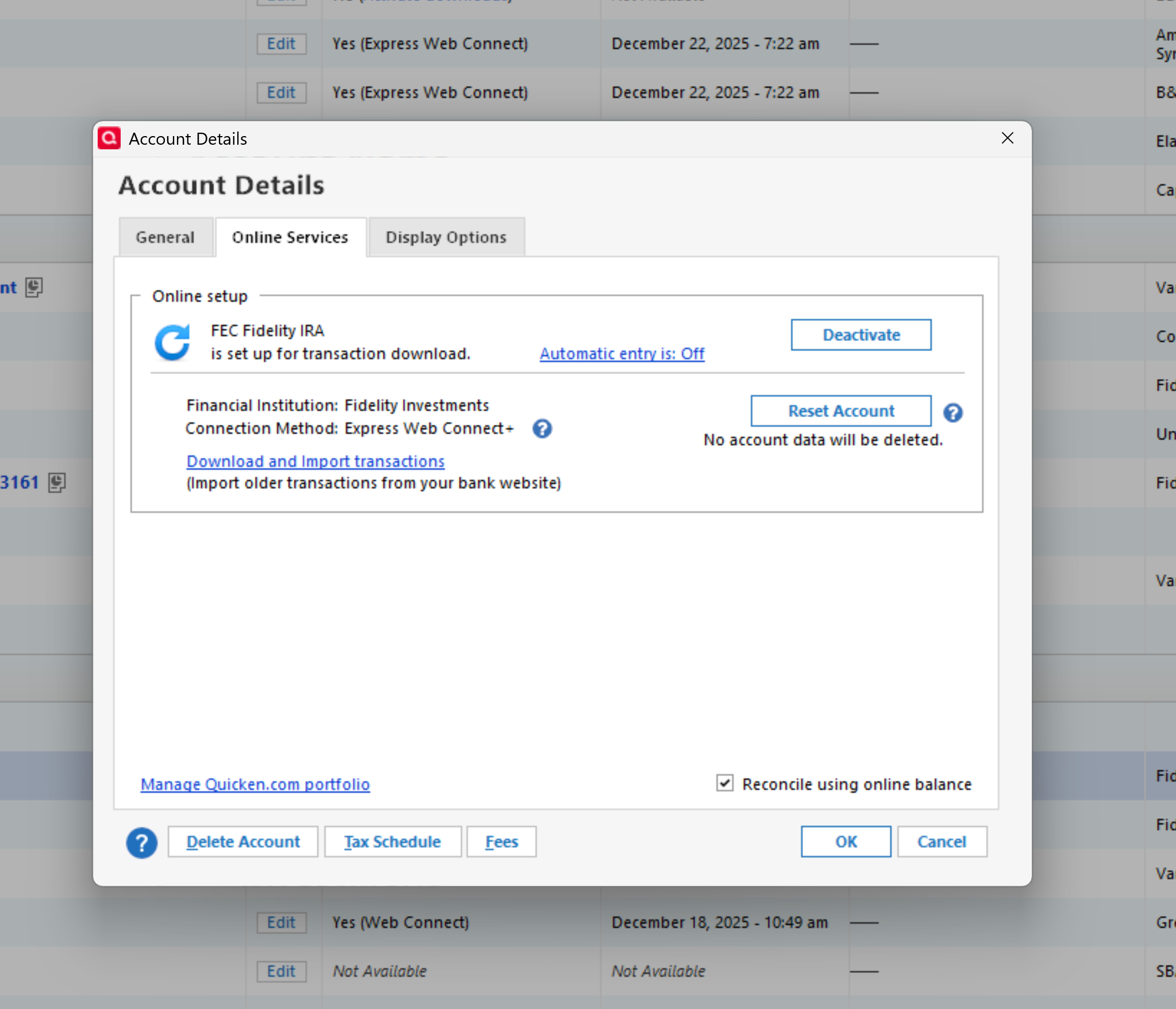Toggle Reconcile using online balance checkbox

tap(724, 783)
